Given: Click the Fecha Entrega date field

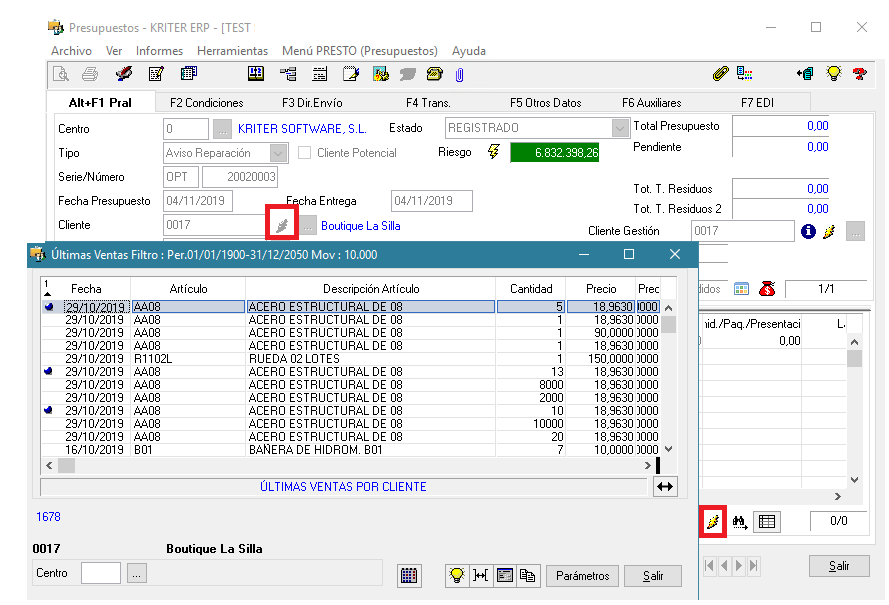Looking at the screenshot, I should (x=431, y=201).
